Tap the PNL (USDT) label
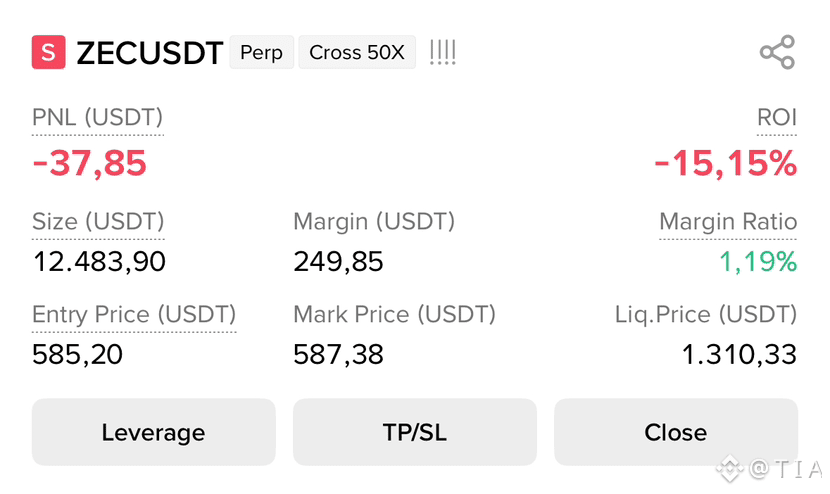This screenshot has height=494, width=830. point(97,117)
